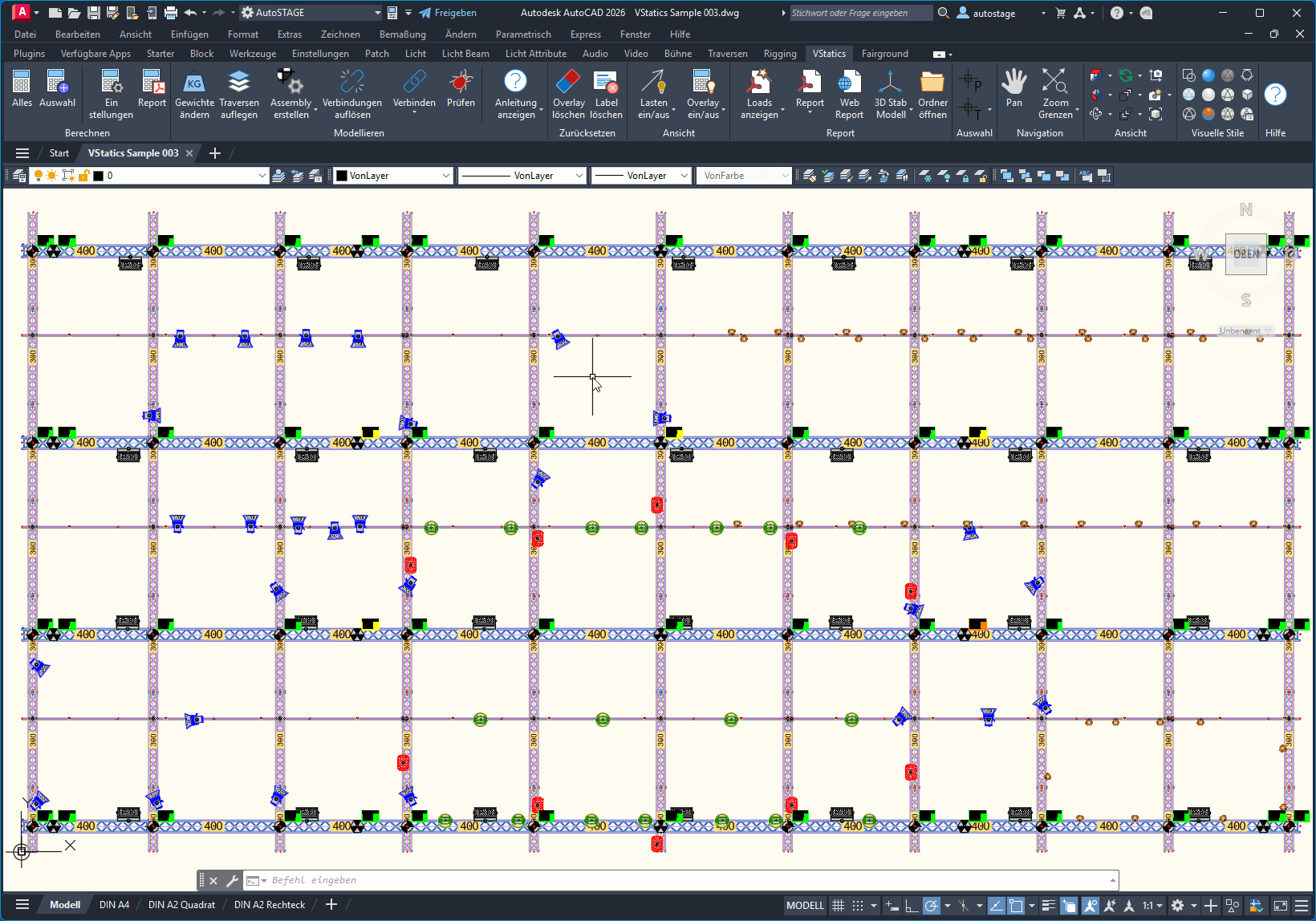Screen dimensions: 1316x921
Task: Switch to the DIN A4 layout tab
Action: coord(114,905)
